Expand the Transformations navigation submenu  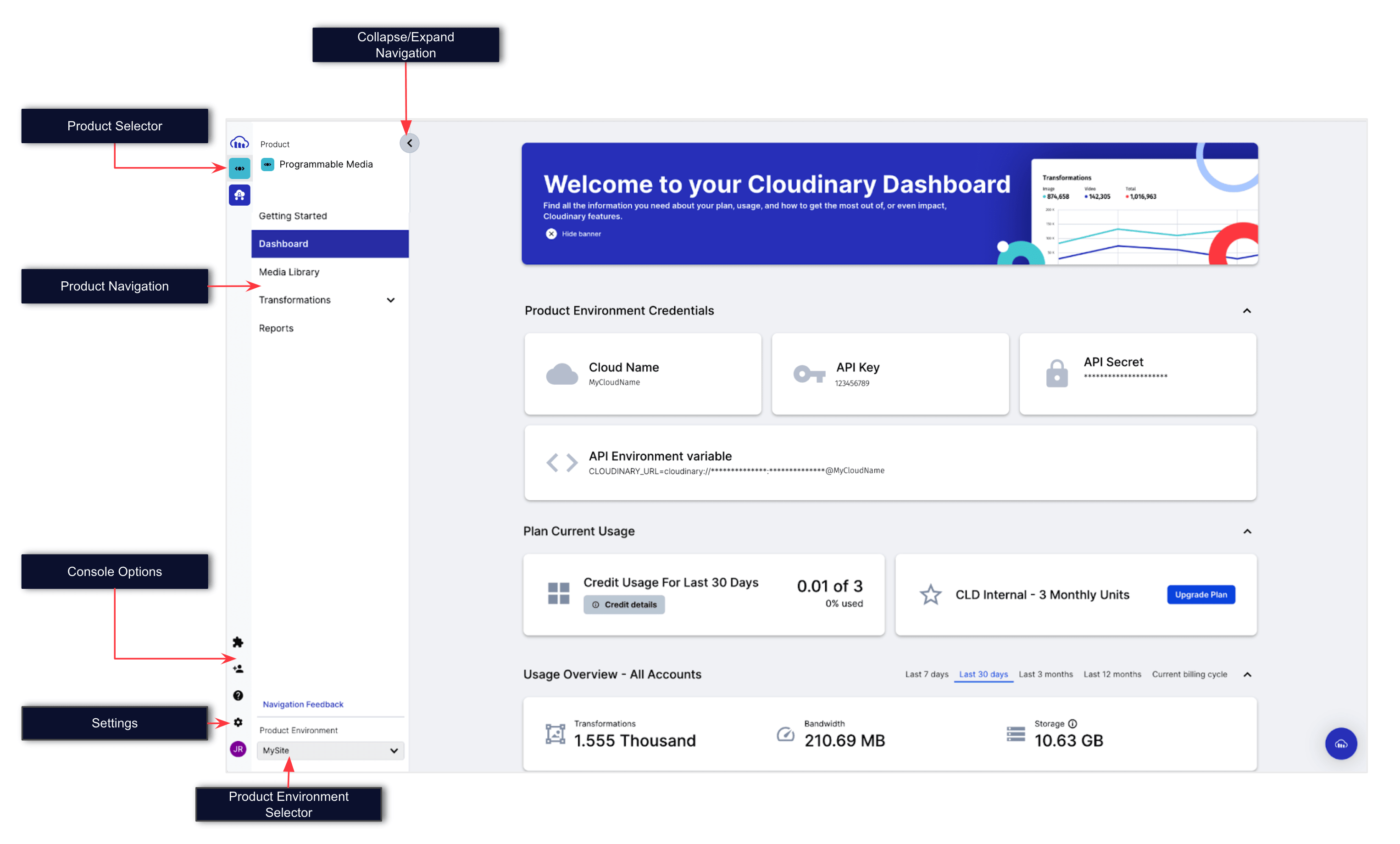(390, 300)
